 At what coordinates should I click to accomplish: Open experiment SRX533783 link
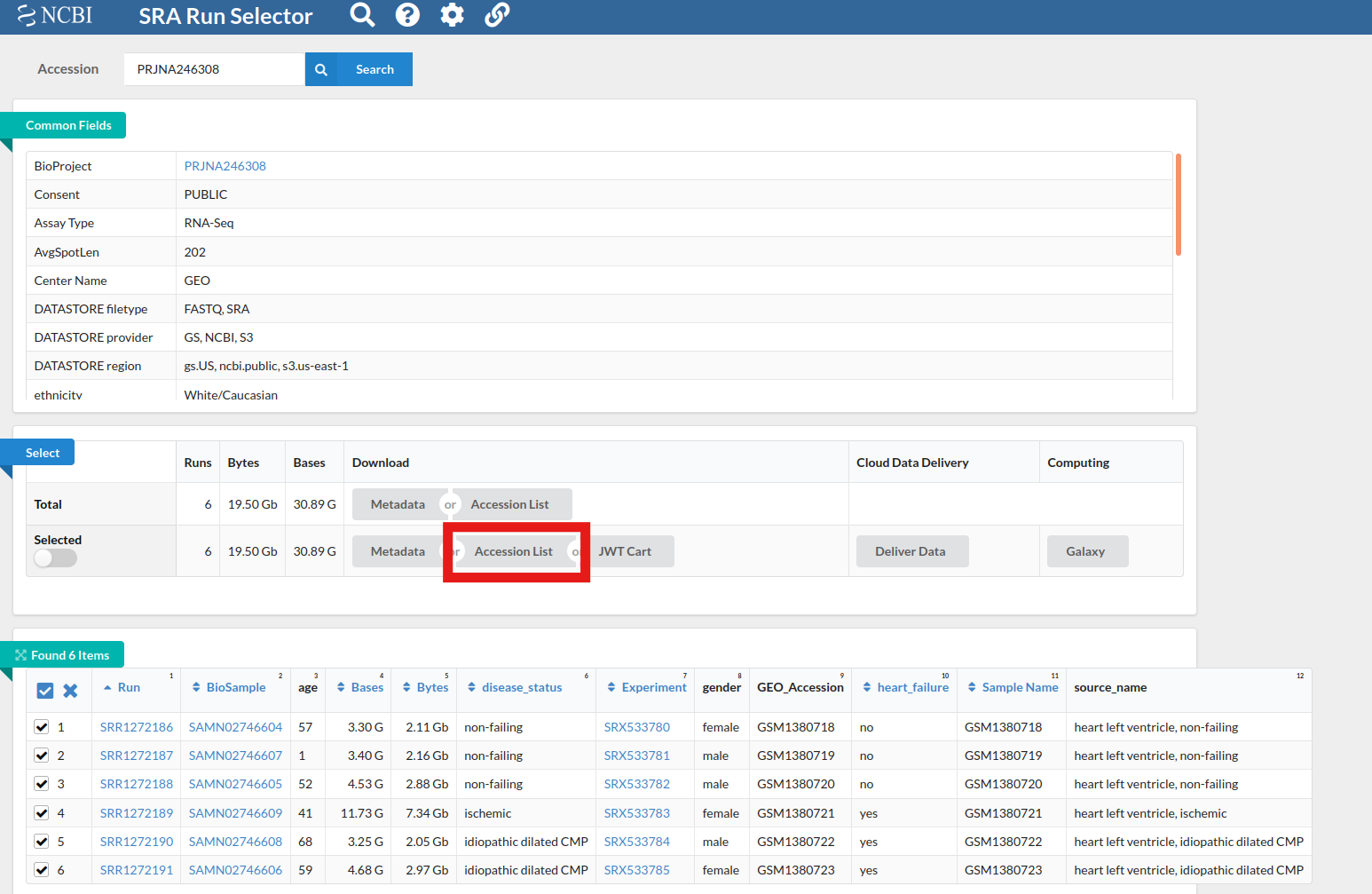click(x=637, y=813)
